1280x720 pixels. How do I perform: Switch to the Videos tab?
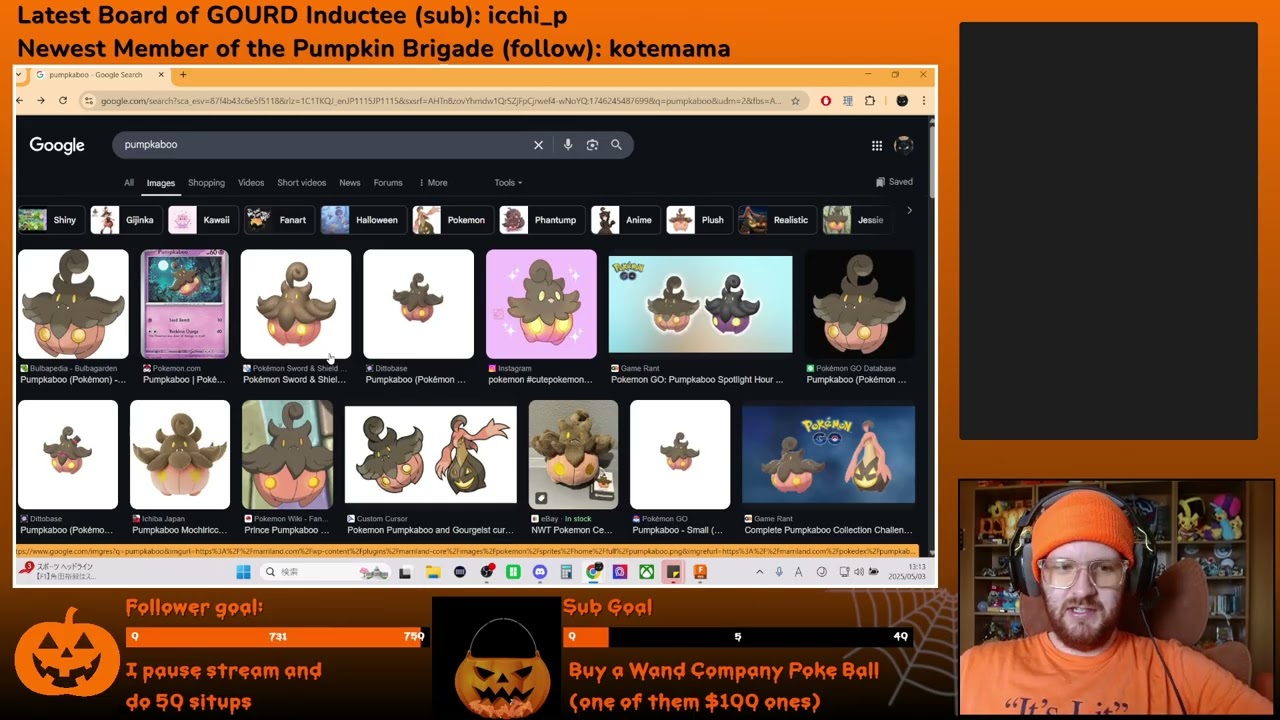coord(251,183)
